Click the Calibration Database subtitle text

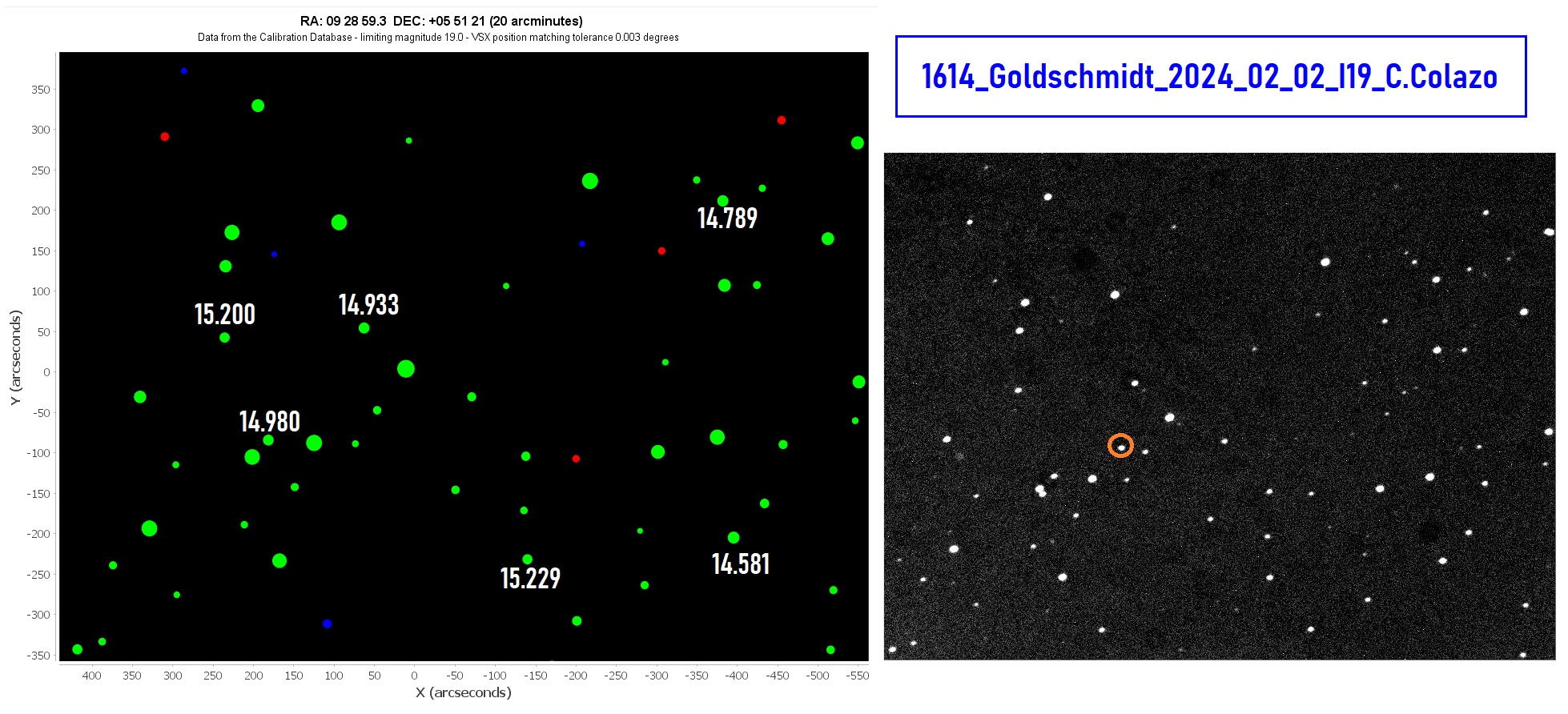click(x=438, y=37)
